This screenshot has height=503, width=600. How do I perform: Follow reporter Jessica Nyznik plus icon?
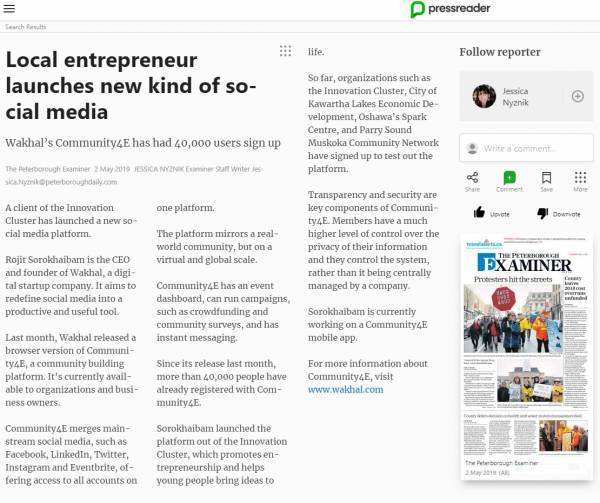[577, 96]
